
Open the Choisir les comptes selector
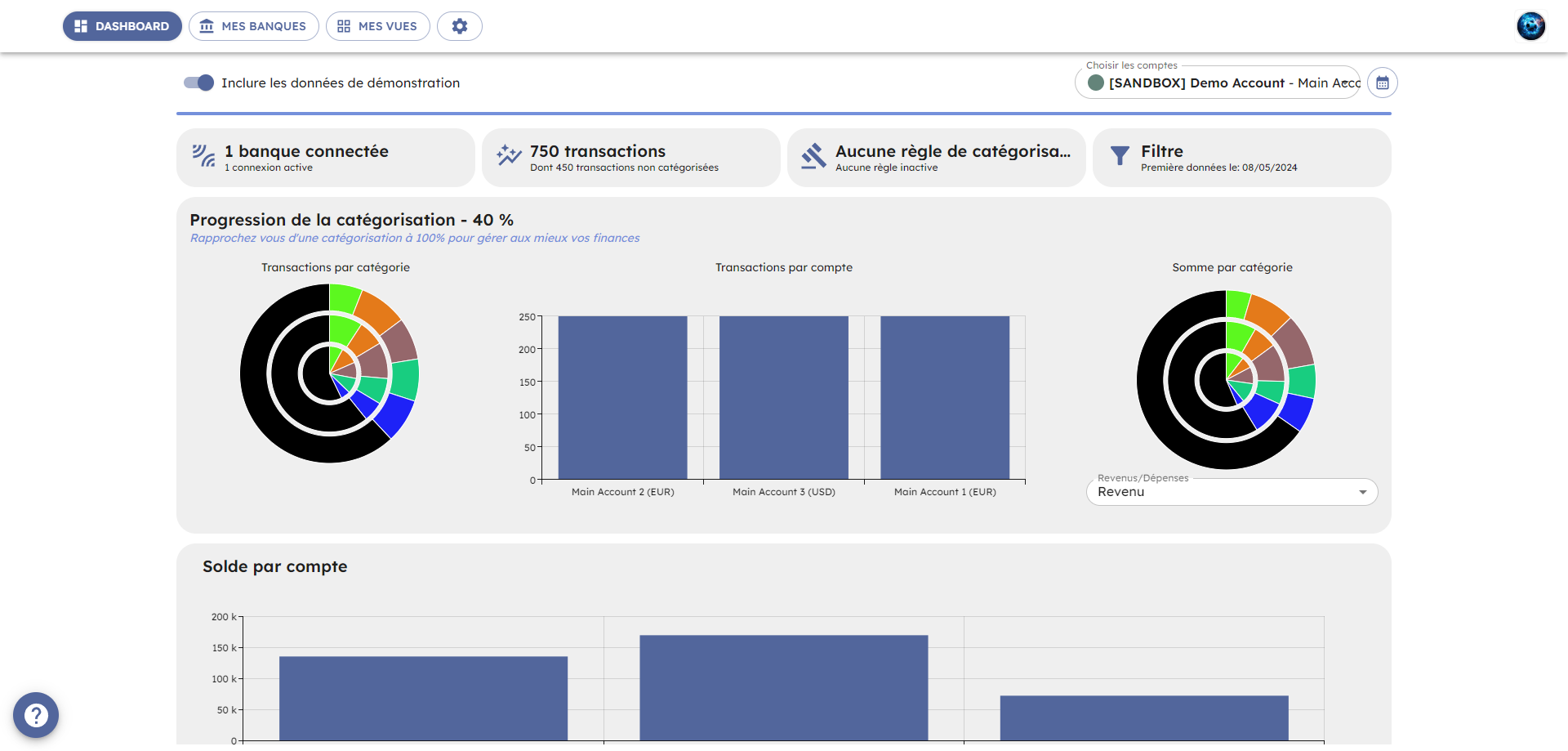(1218, 83)
